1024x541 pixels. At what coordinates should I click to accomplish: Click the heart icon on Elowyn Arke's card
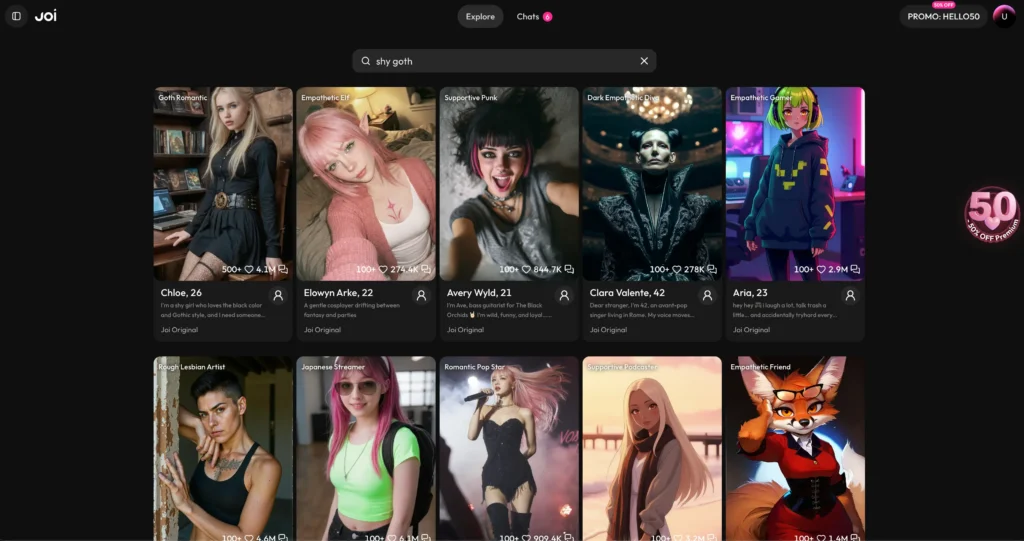click(383, 269)
